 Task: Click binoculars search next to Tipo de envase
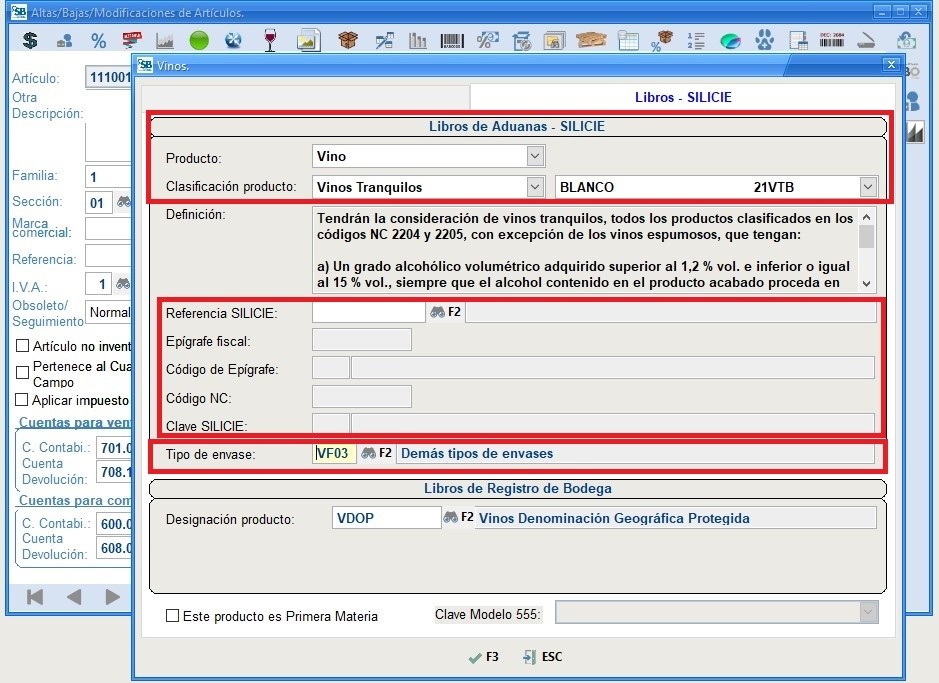[x=368, y=453]
